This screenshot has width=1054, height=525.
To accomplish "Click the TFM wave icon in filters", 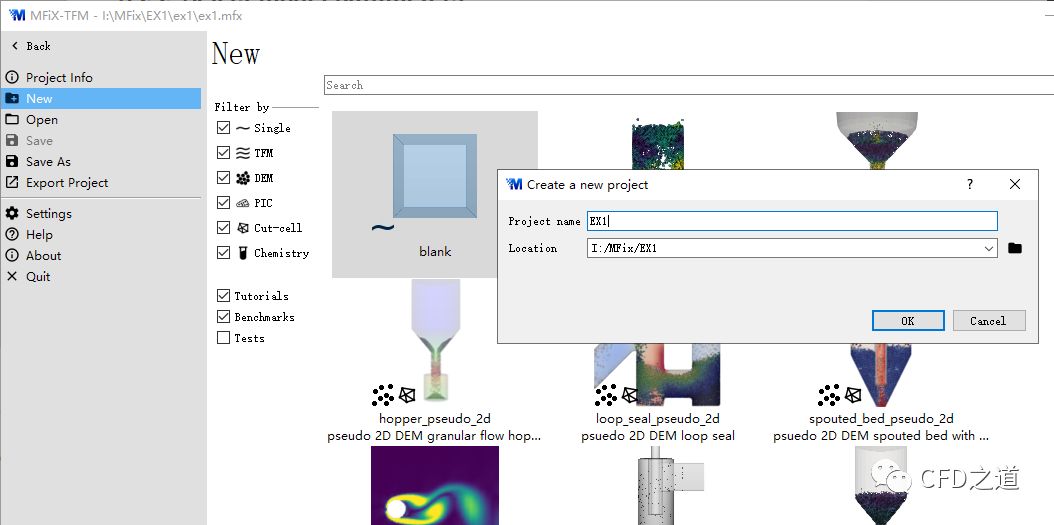I will pyautogui.click(x=243, y=153).
